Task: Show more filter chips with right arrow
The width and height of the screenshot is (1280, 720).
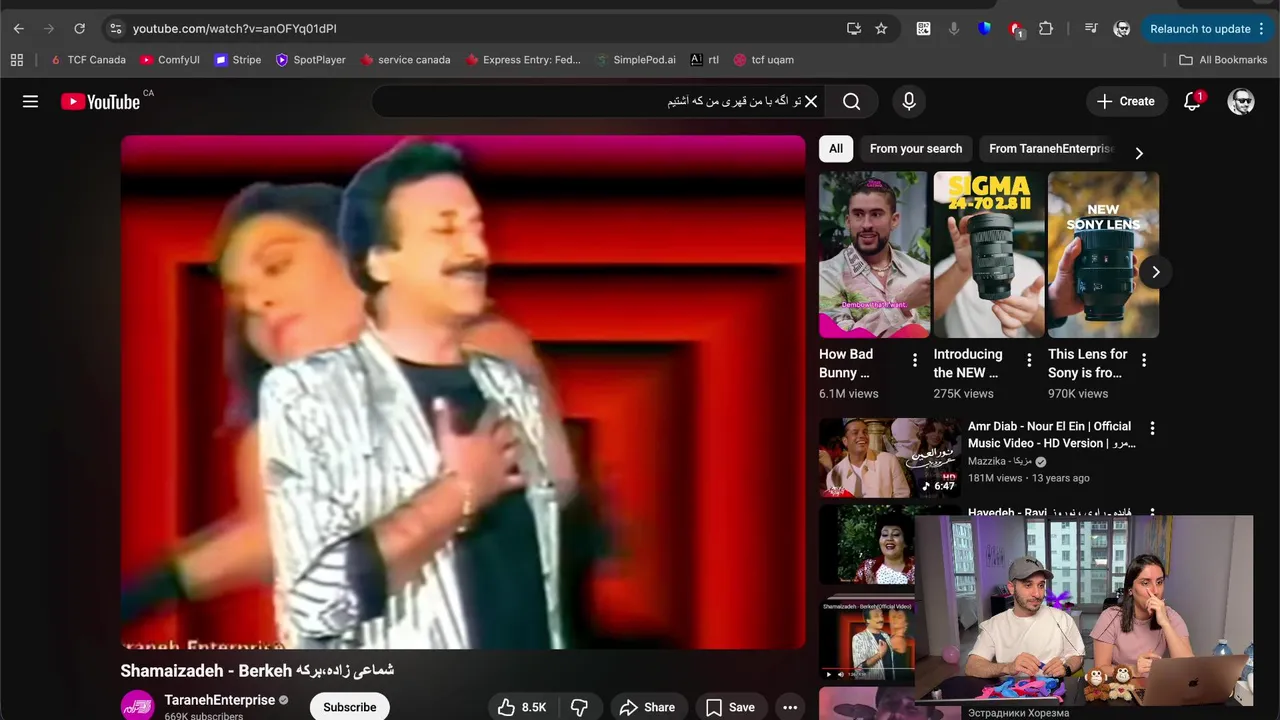Action: tap(1138, 153)
